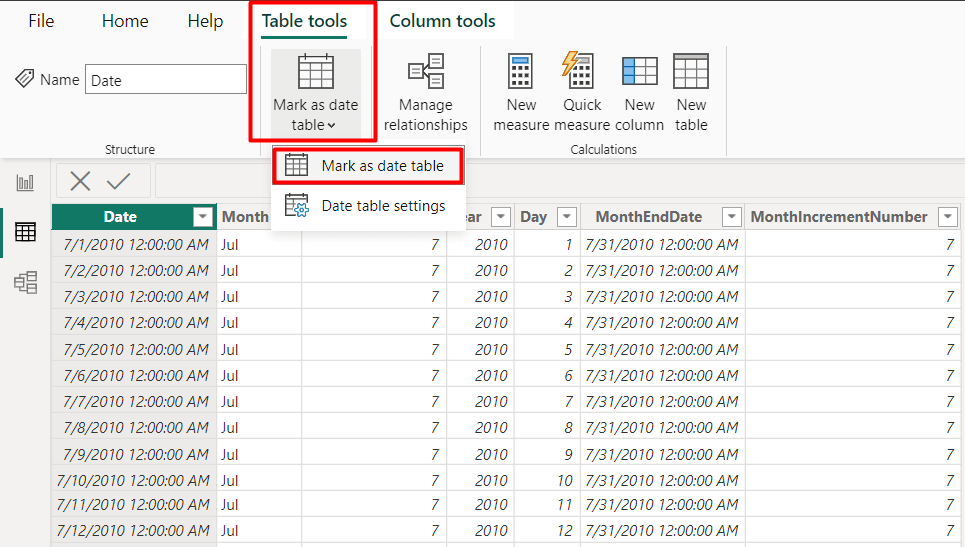Open Manage relationships
Screen dimensions: 965x547
(x=425, y=93)
